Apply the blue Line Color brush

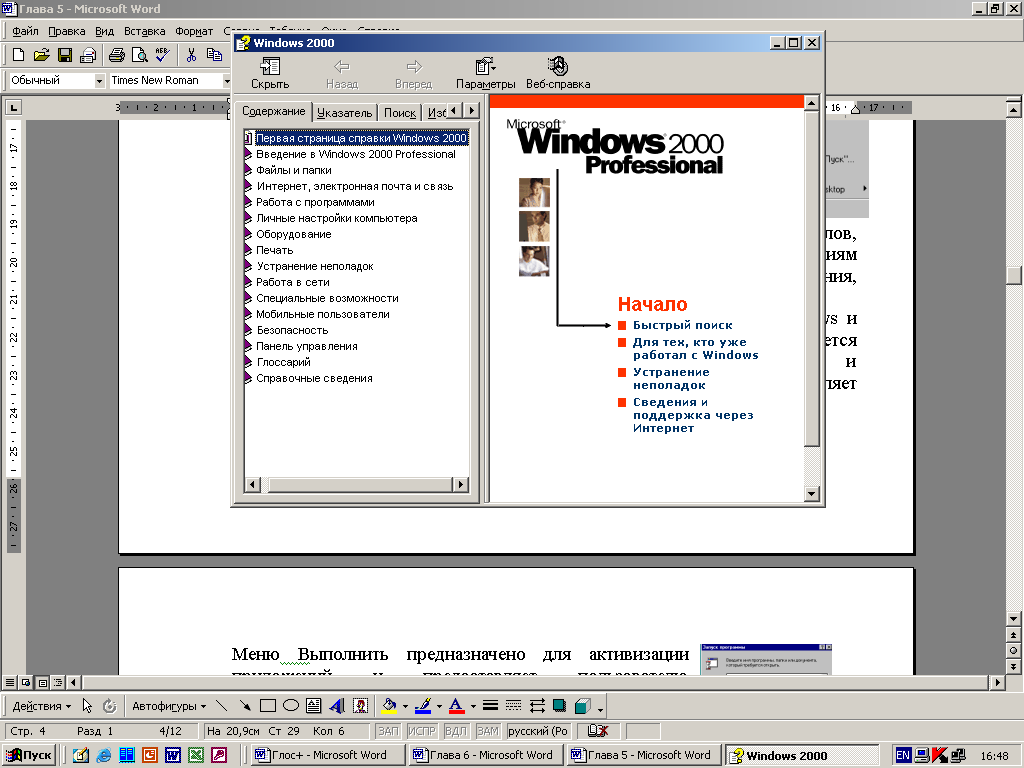423,705
